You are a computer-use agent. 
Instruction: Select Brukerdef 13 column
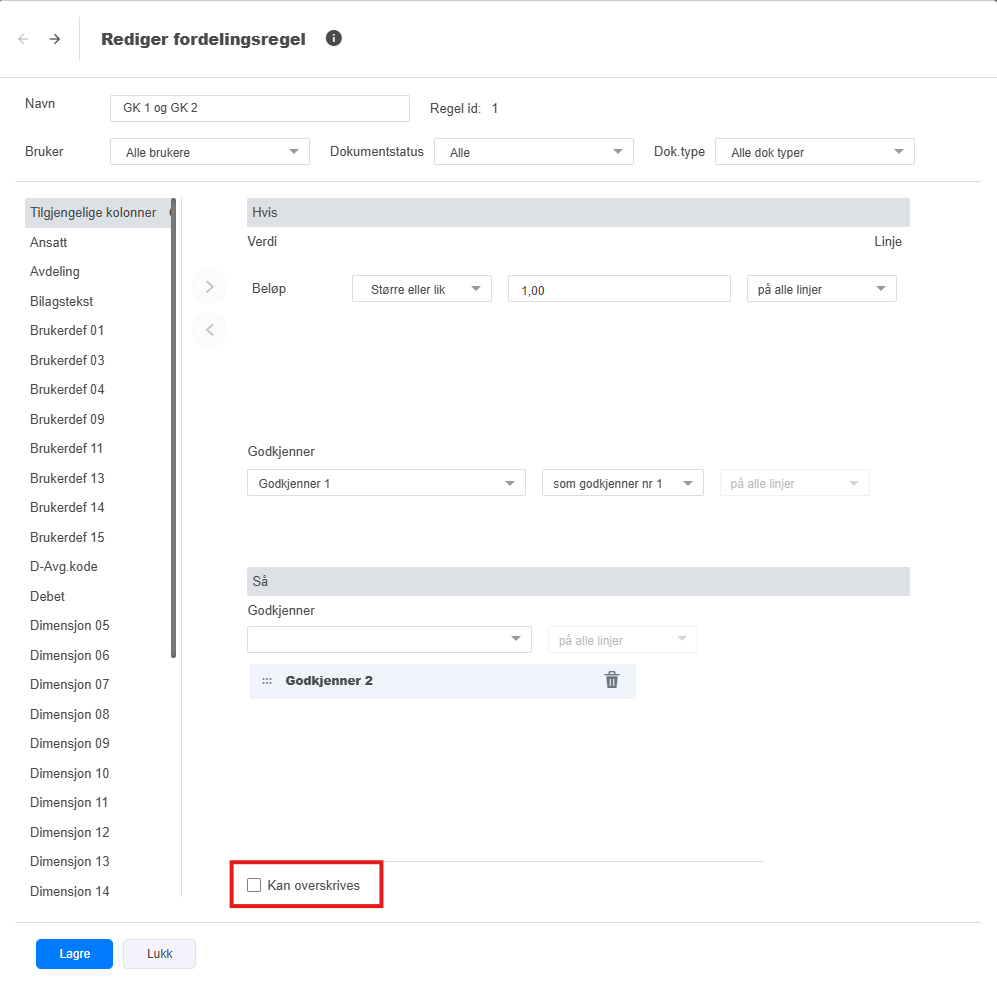click(x=67, y=478)
